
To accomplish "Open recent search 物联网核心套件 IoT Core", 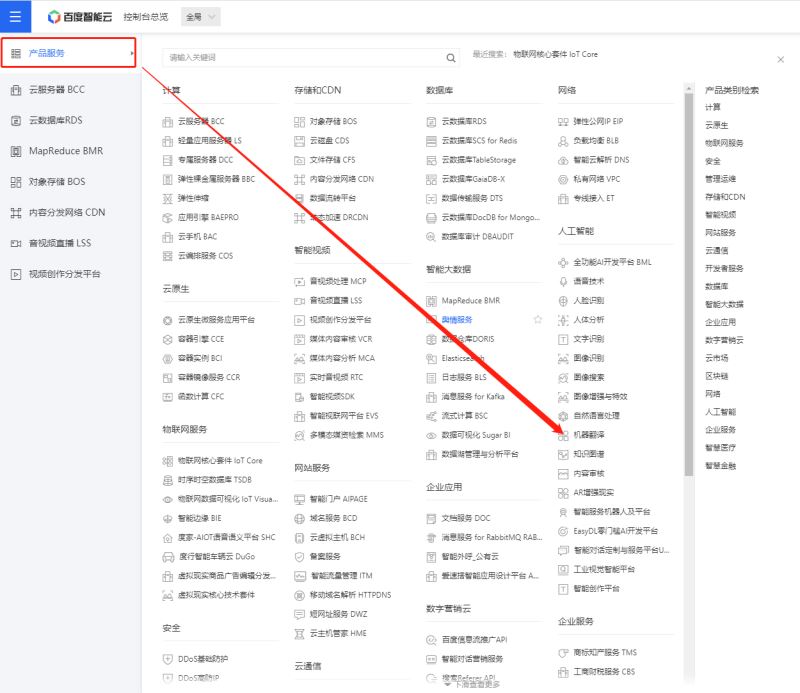I will [x=555, y=54].
